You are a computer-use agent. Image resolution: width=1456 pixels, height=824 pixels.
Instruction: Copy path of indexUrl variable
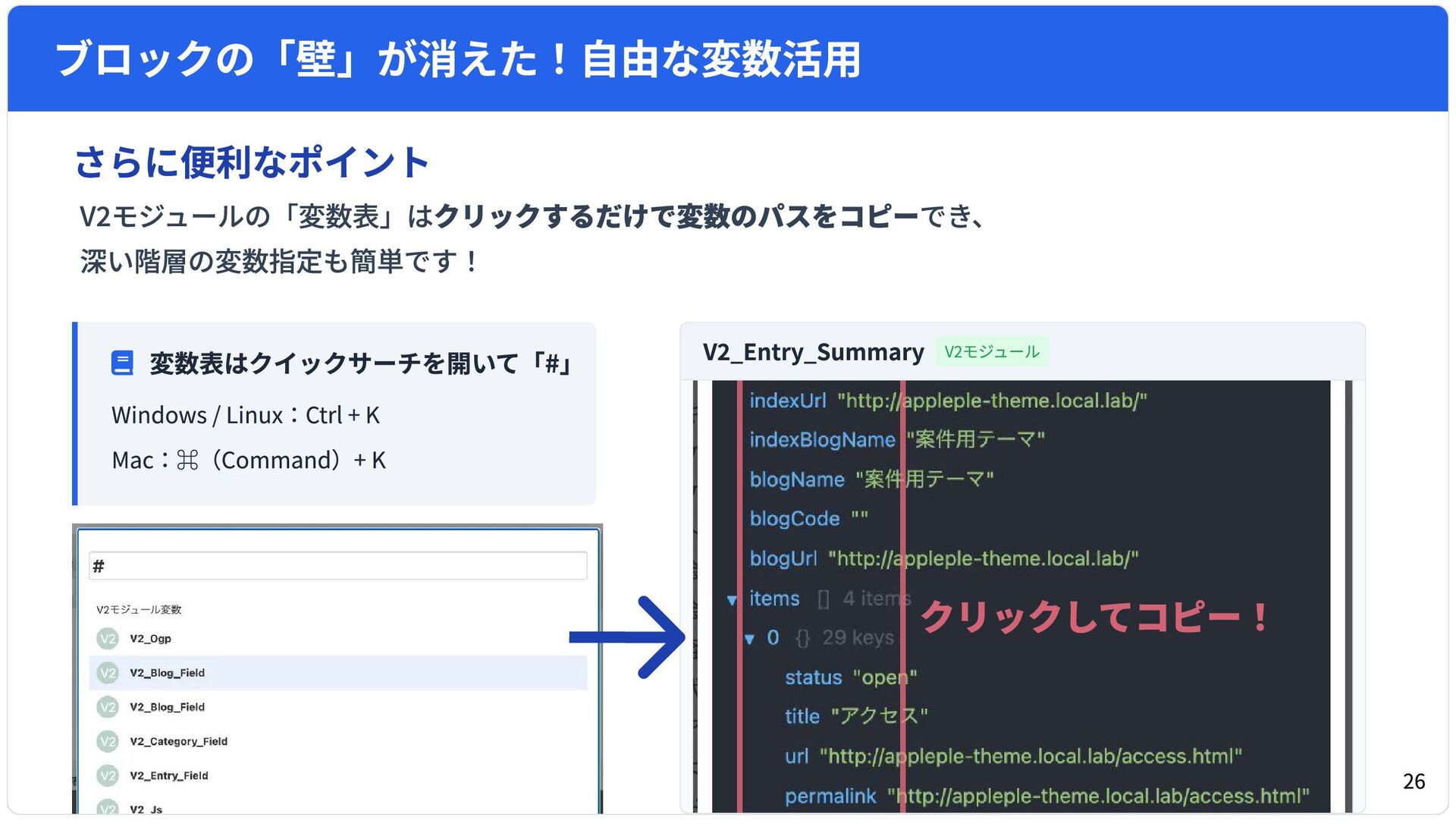pyautogui.click(x=787, y=401)
